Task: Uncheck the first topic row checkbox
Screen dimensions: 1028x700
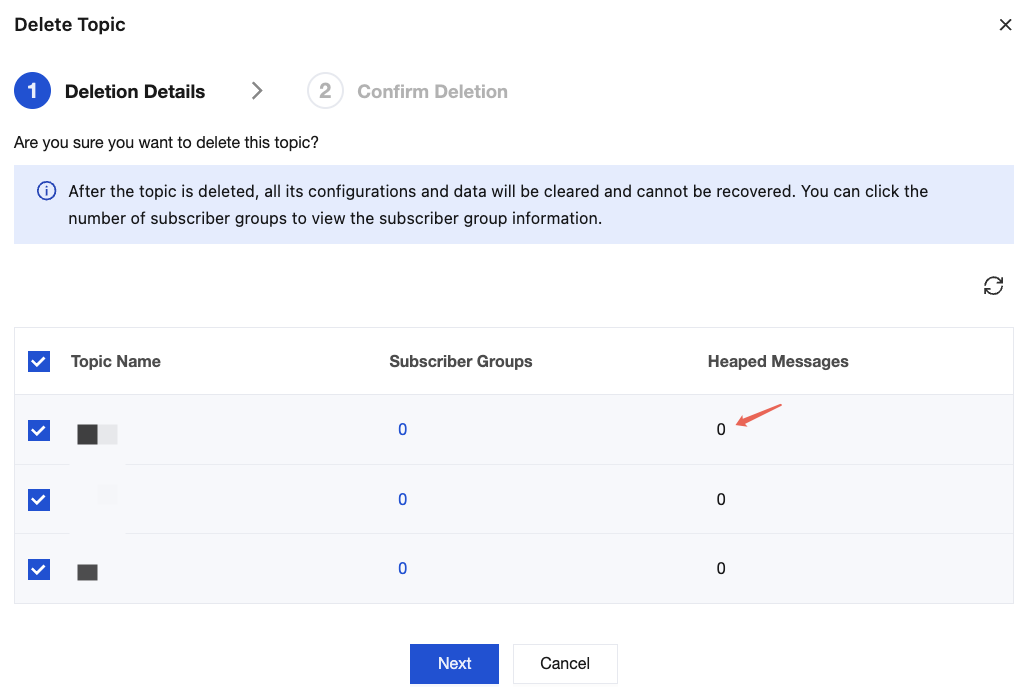Action: coord(39,430)
